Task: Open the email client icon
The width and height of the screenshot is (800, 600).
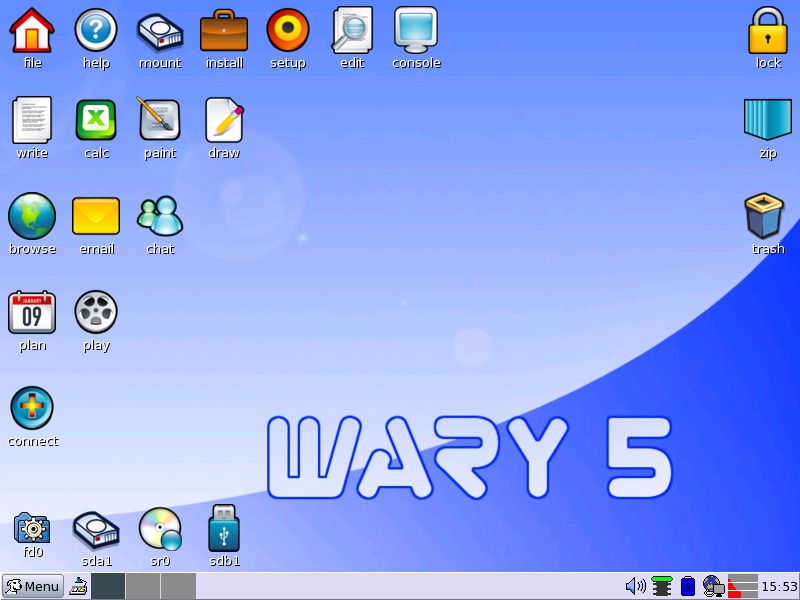Action: [x=96, y=216]
